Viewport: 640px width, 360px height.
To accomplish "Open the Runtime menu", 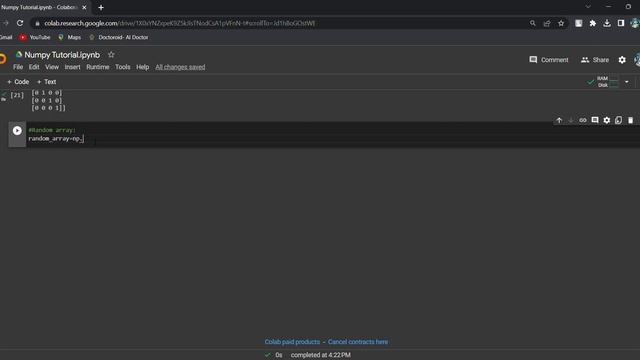I will point(98,67).
